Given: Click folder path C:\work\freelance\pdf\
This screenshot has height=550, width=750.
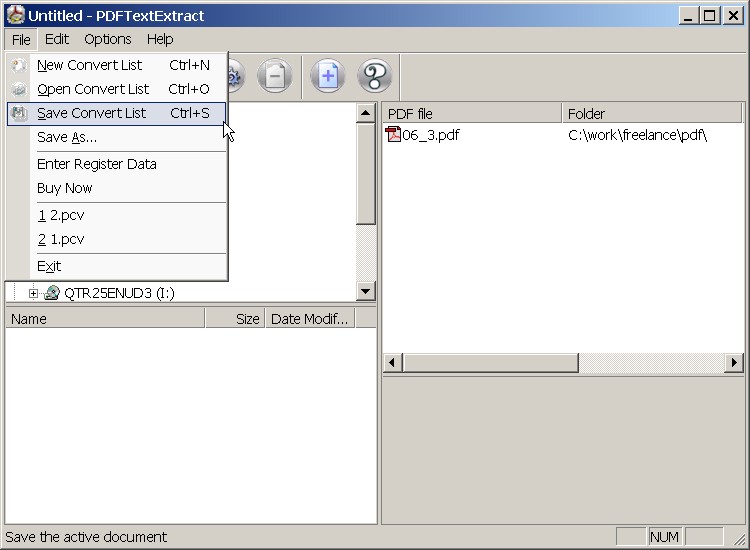Looking at the screenshot, I should (x=637, y=135).
